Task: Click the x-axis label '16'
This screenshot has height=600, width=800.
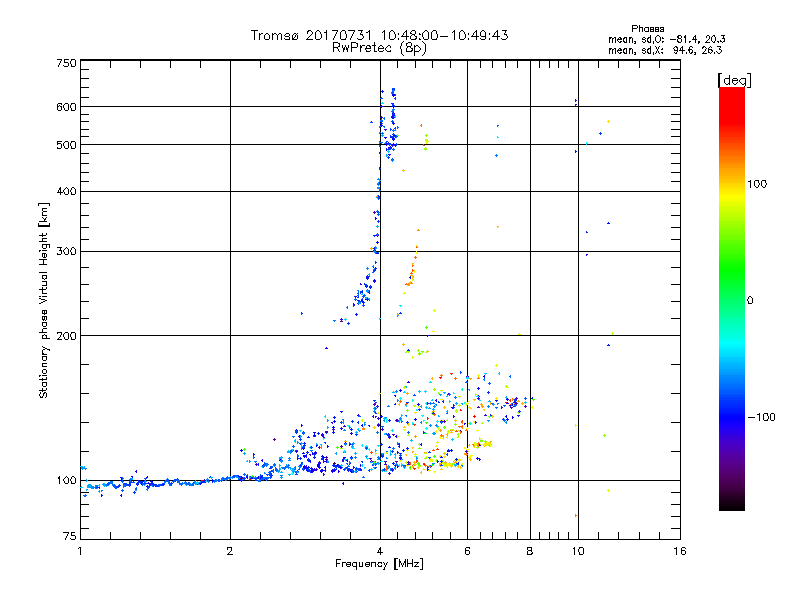Action: pos(680,551)
